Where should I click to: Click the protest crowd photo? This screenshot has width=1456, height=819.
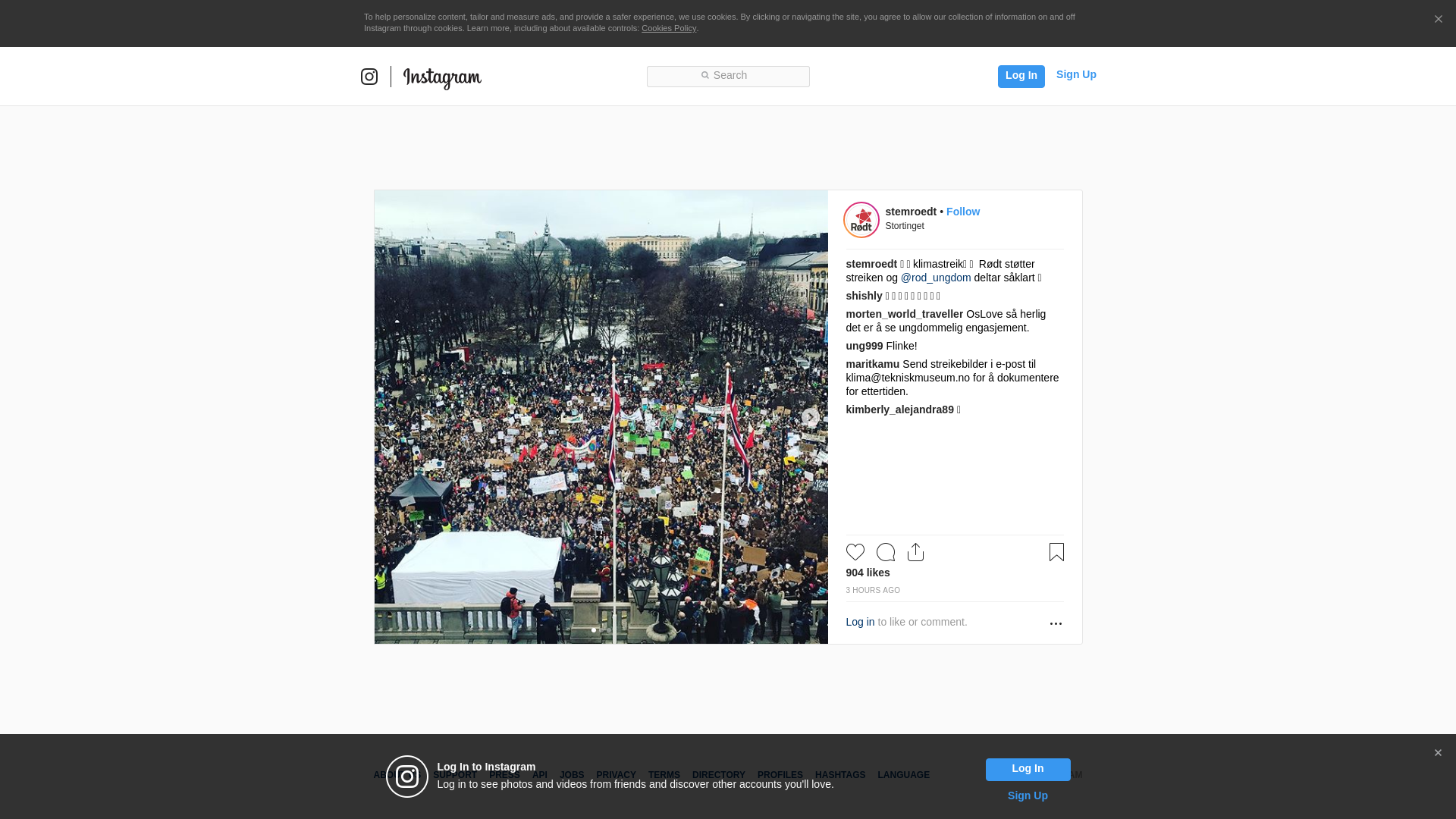coord(601,417)
